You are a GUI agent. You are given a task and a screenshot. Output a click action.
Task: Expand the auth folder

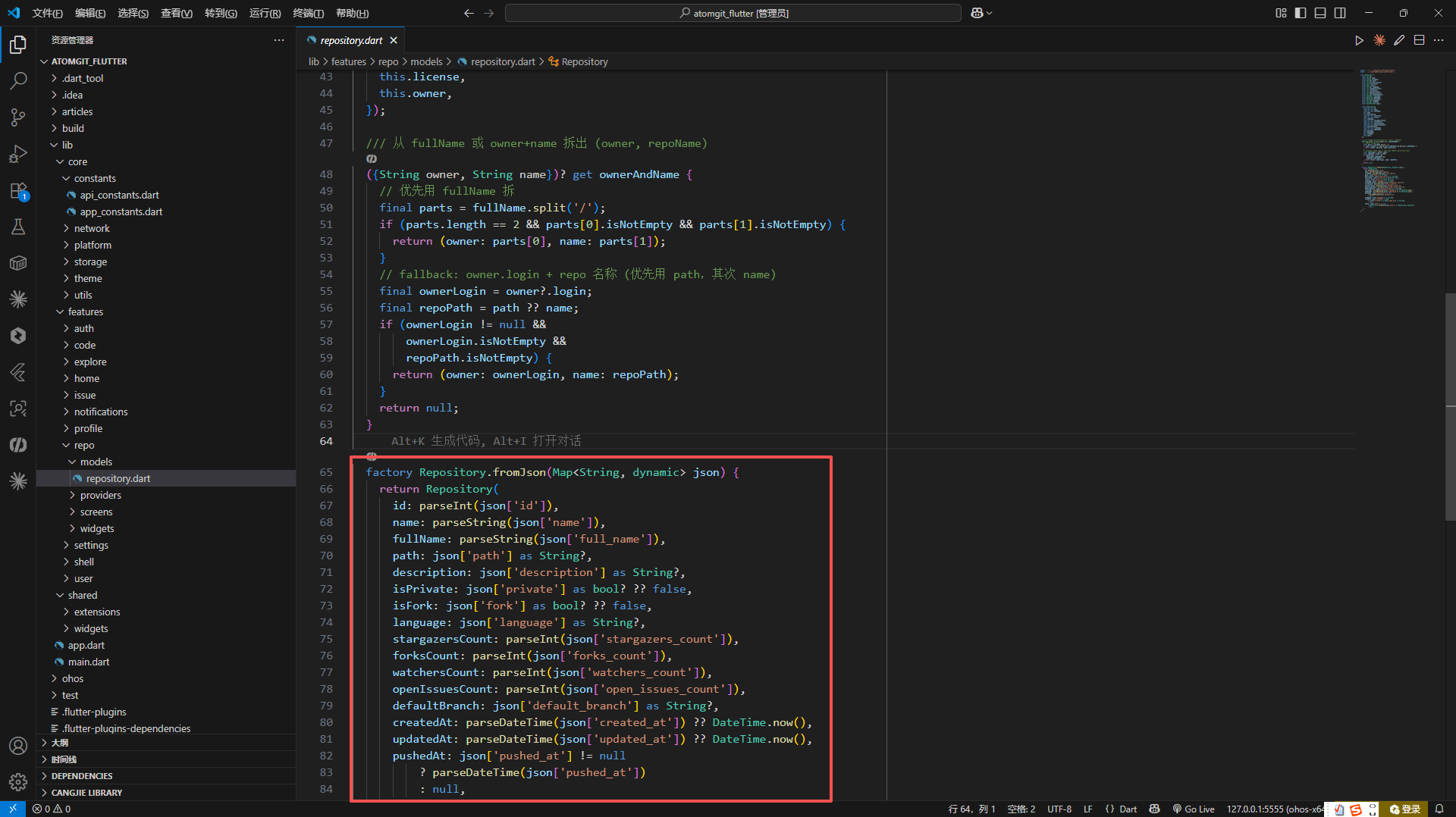[166, 328]
